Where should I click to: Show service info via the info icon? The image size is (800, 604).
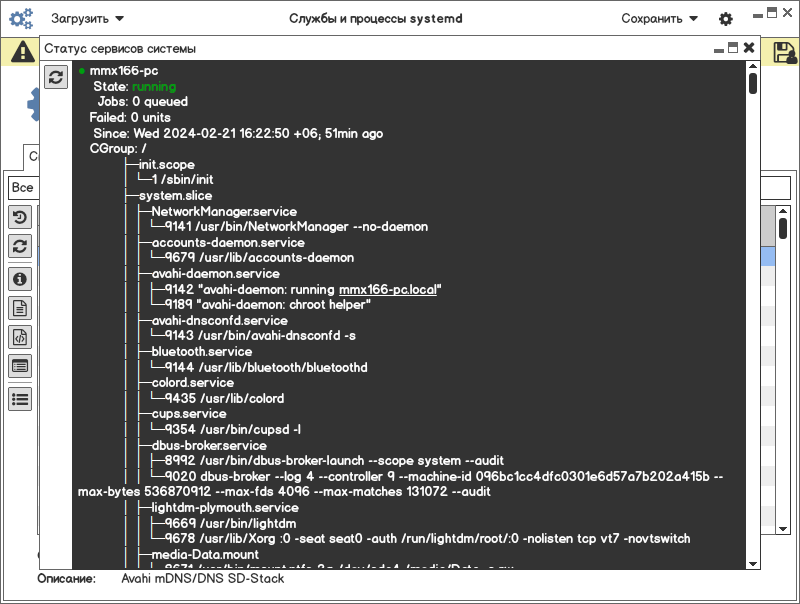coord(20,279)
